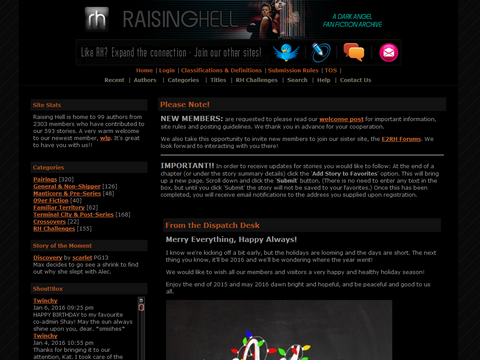This screenshot has height=360, width=480.
Task: Open the Login menu item
Action: coord(167,70)
